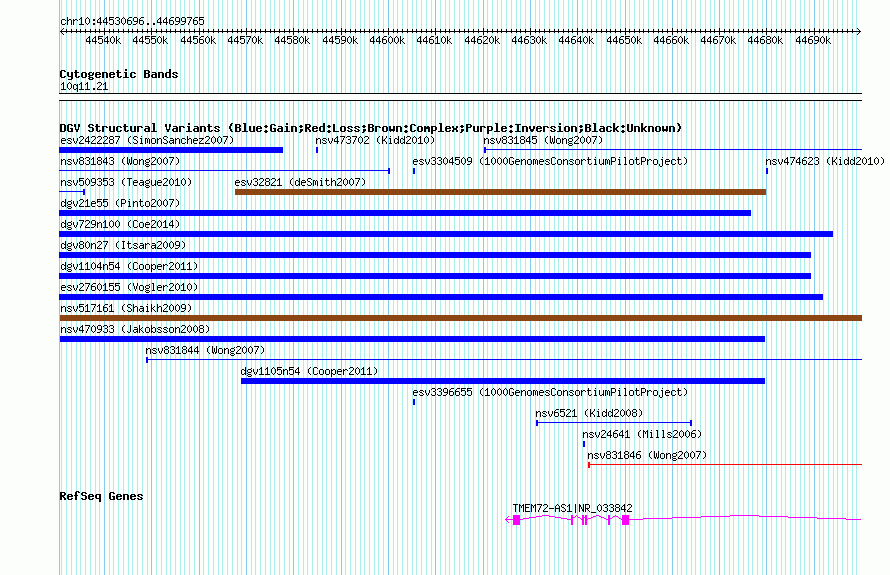Select the nsv24641 (Mills2006) label
The image size is (890, 575).
[642, 434]
